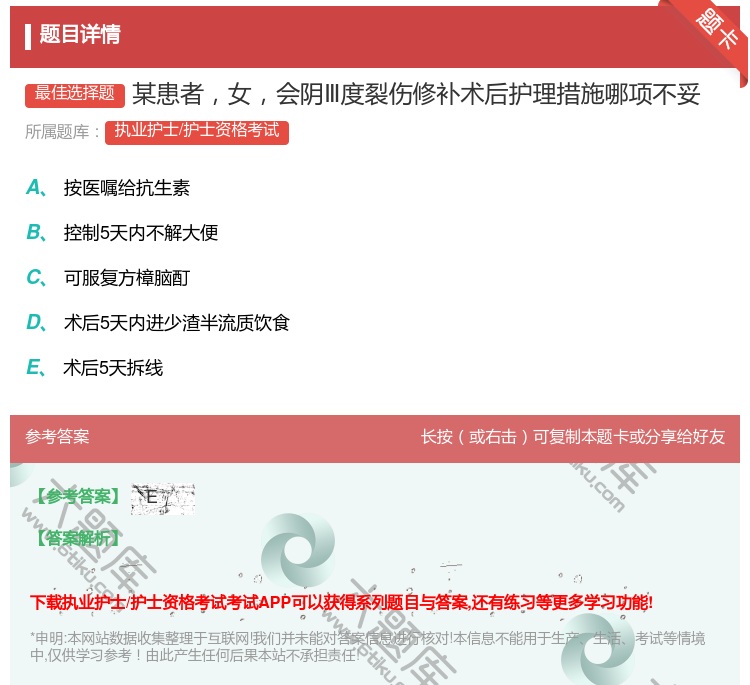Select option D 术后5天内进少渣半流质饮食
750x685 pixels.
coord(158,322)
